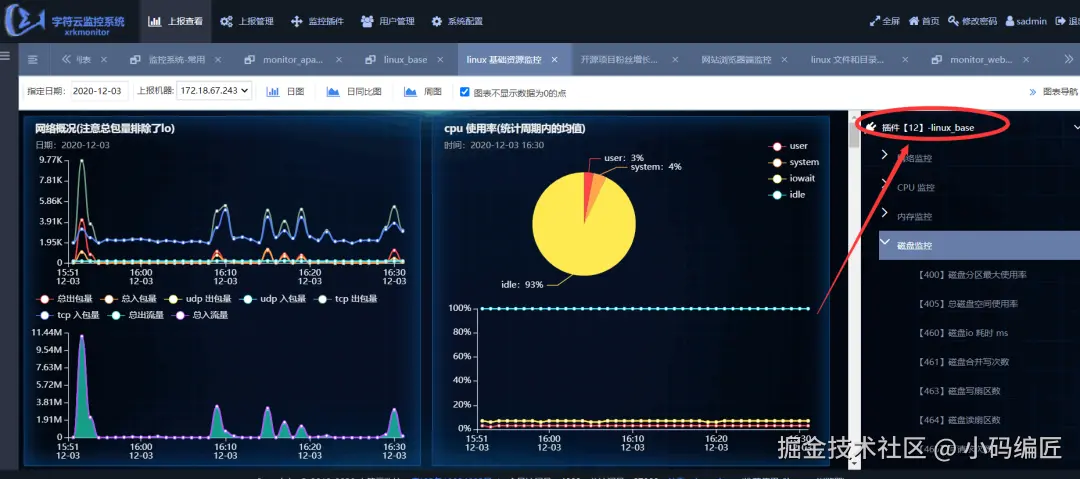Image resolution: width=1080 pixels, height=479 pixels.
Task: Click the menu fold icon before the tabs
Action: coord(32,60)
